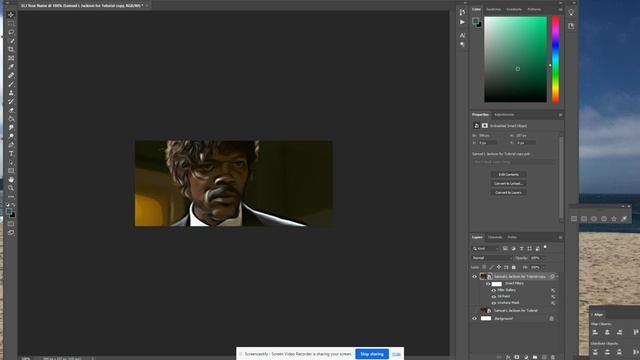640x360 pixels.
Task: Select the Eyedropper tool
Action: [11, 67]
